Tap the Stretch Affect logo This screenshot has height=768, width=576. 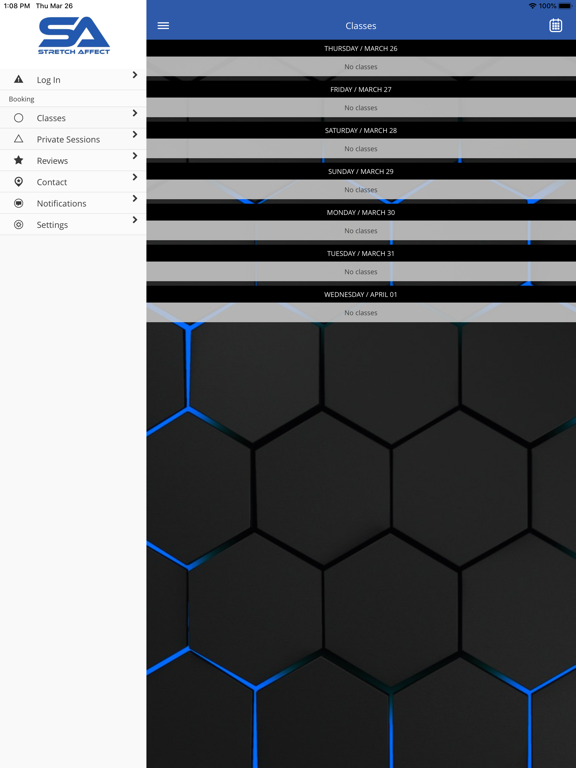74,35
